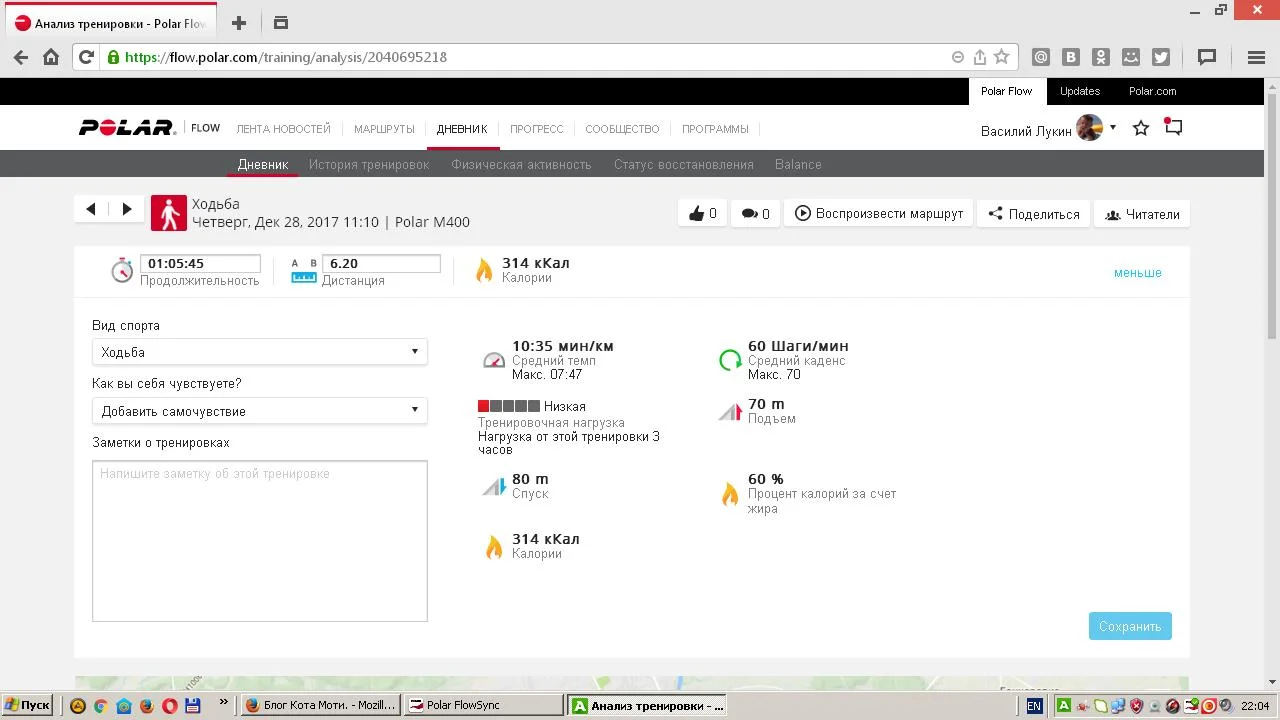Open the Odnoklassniki toolbar icon
1280x720 pixels.
pos(1101,57)
